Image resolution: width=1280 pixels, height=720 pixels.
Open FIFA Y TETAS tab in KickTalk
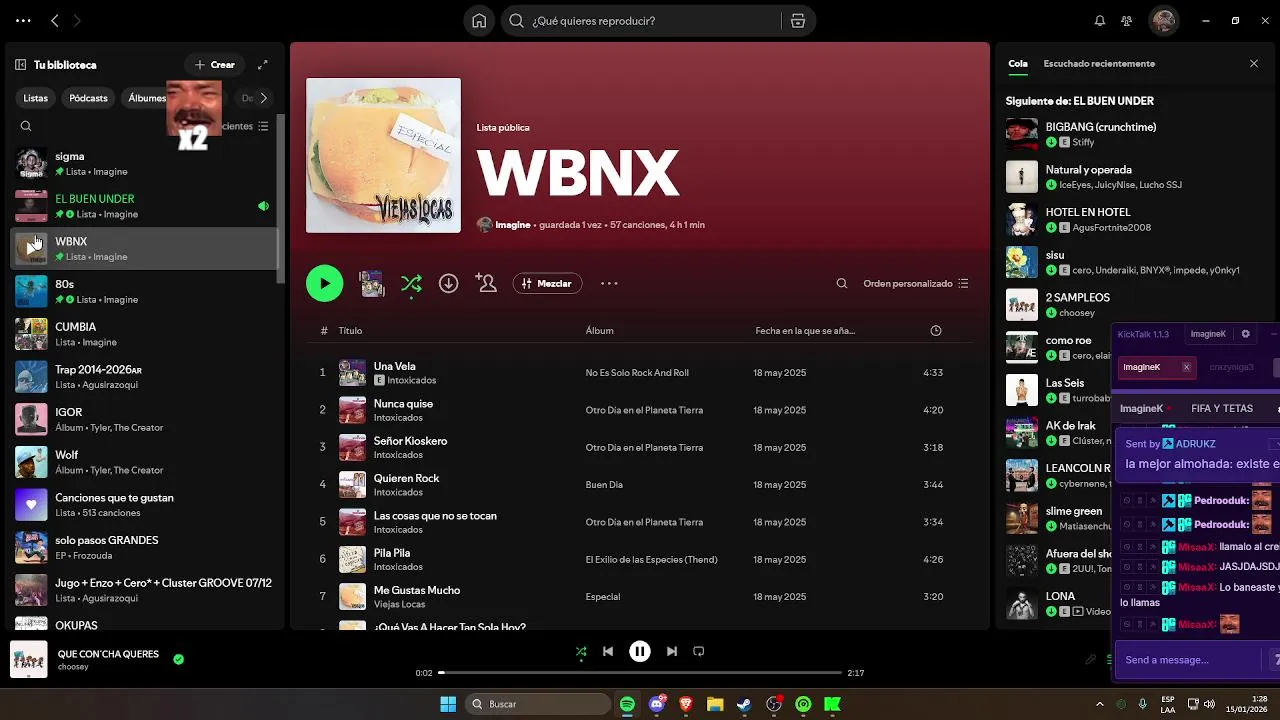pos(1222,408)
